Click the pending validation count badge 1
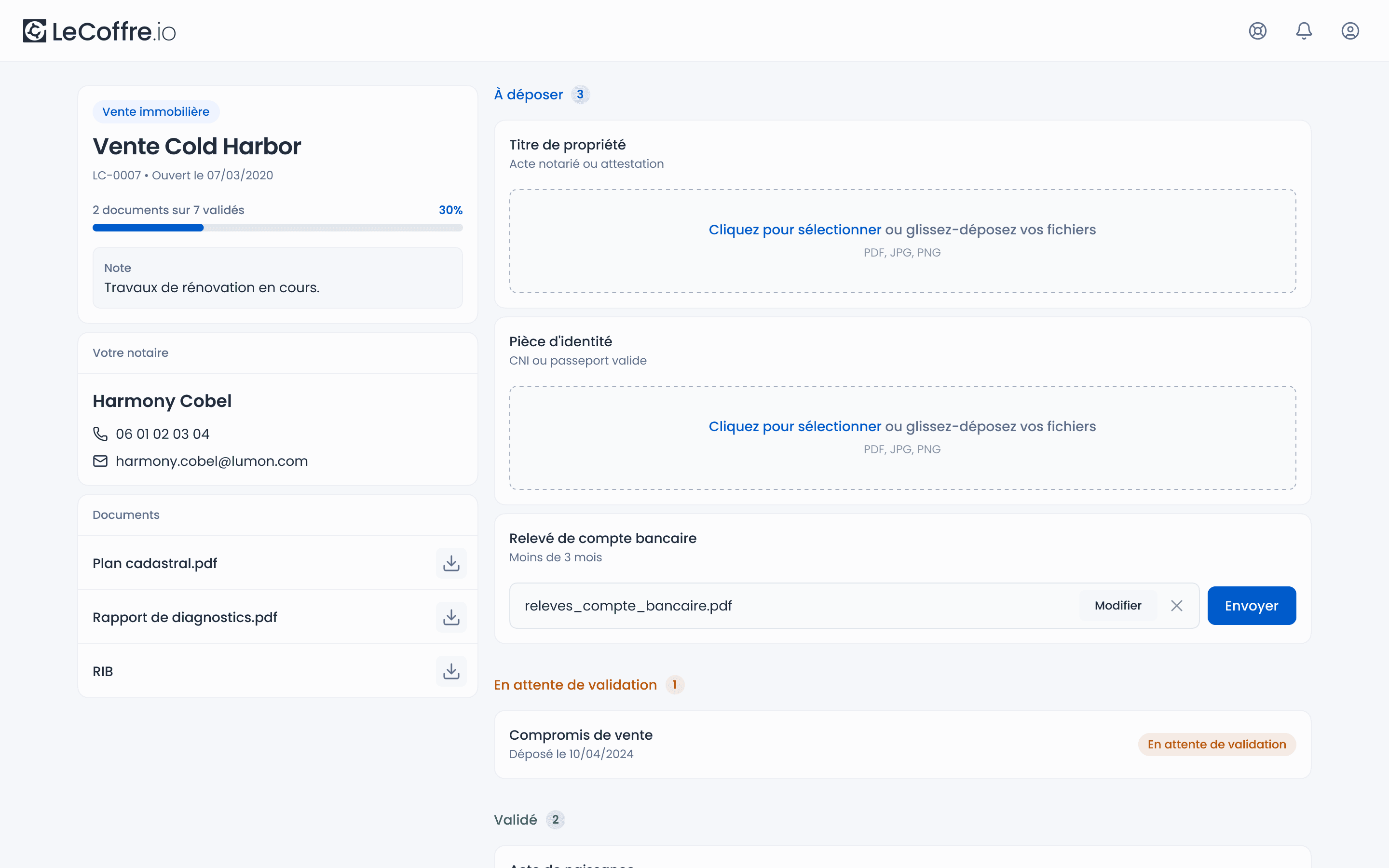1389x868 pixels. tap(675, 685)
